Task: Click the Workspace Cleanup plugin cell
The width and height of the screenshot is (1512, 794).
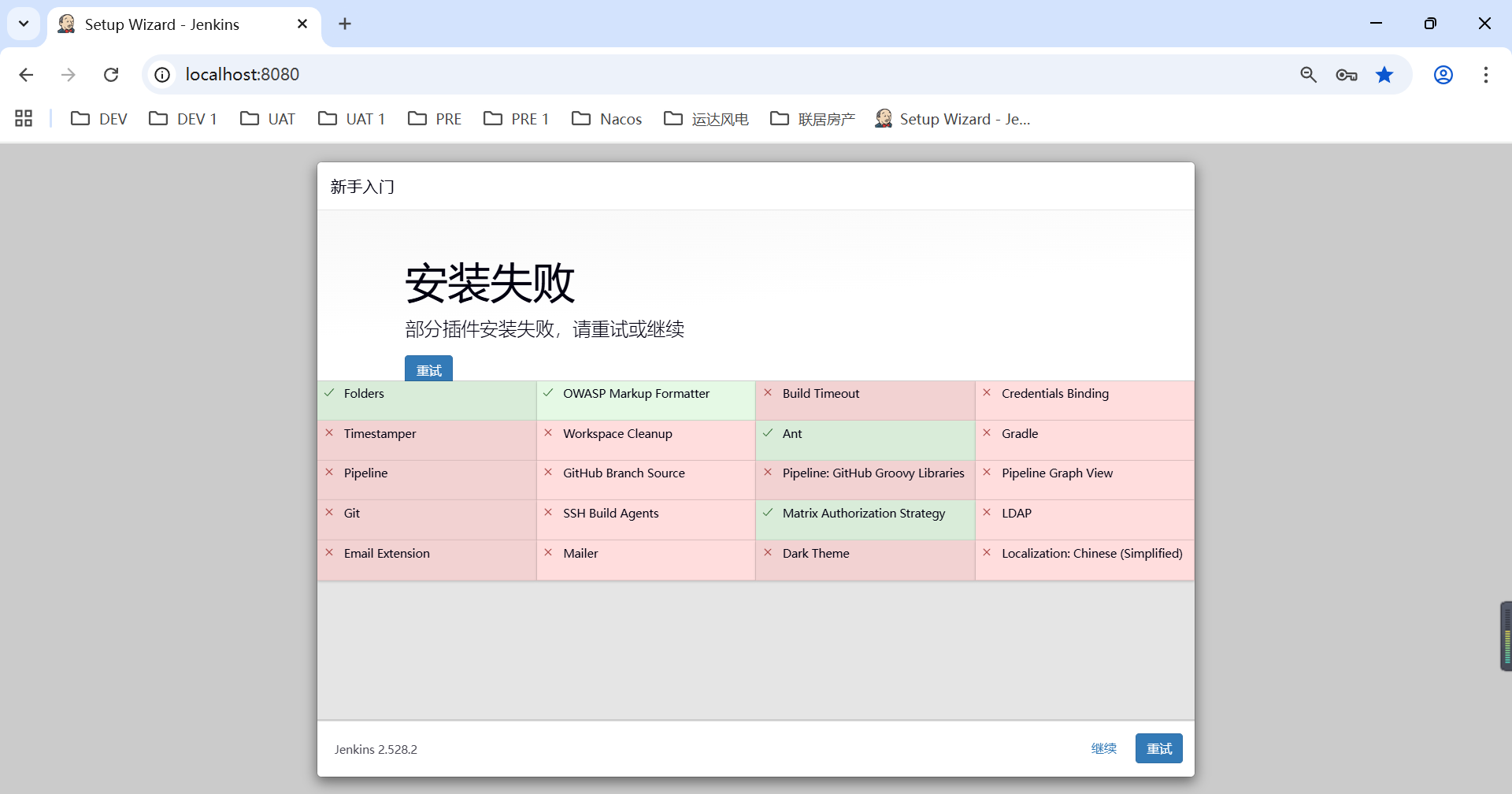Action: tap(646, 440)
